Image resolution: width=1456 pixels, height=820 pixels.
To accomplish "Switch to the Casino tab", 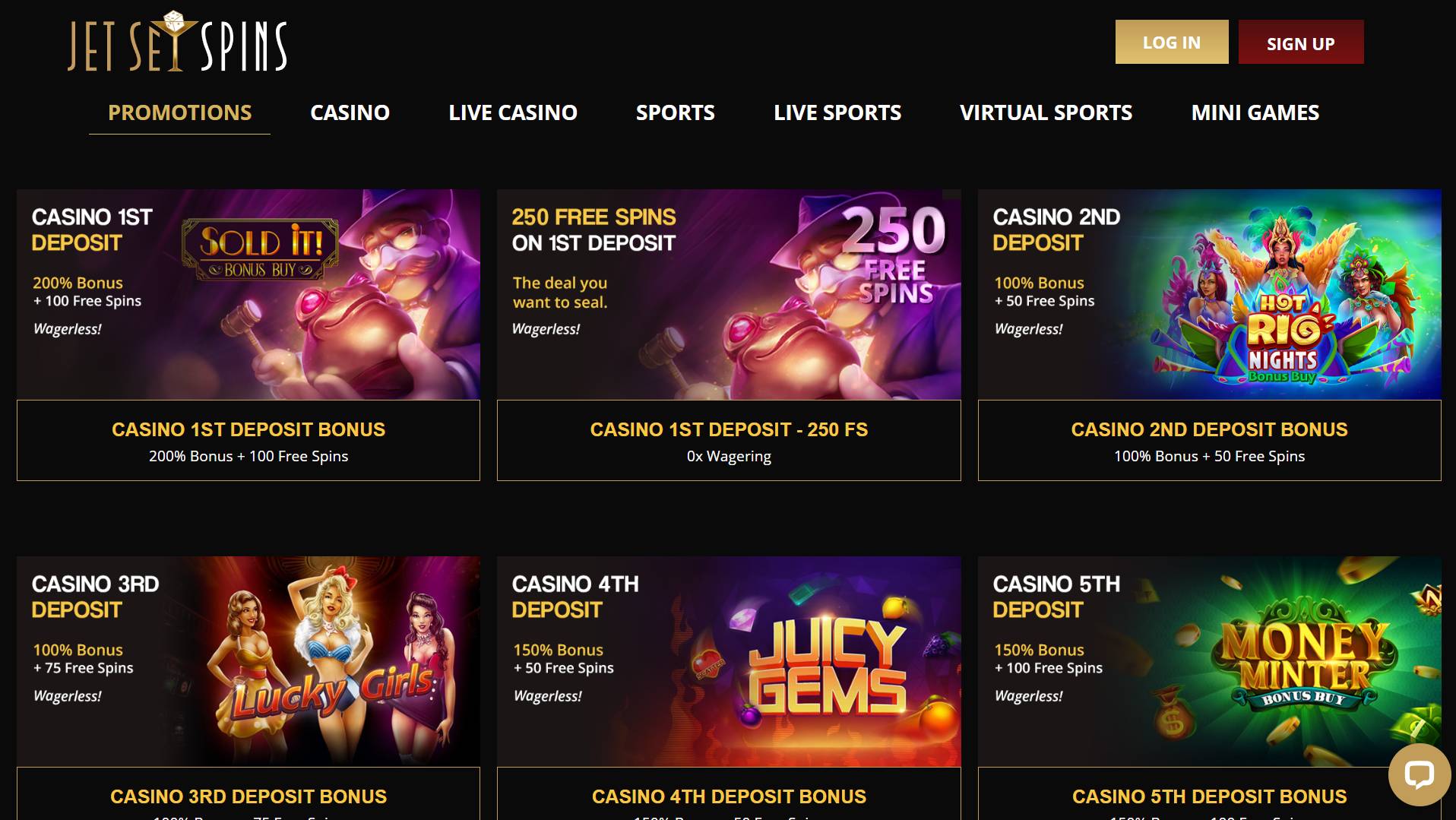I will tap(350, 112).
